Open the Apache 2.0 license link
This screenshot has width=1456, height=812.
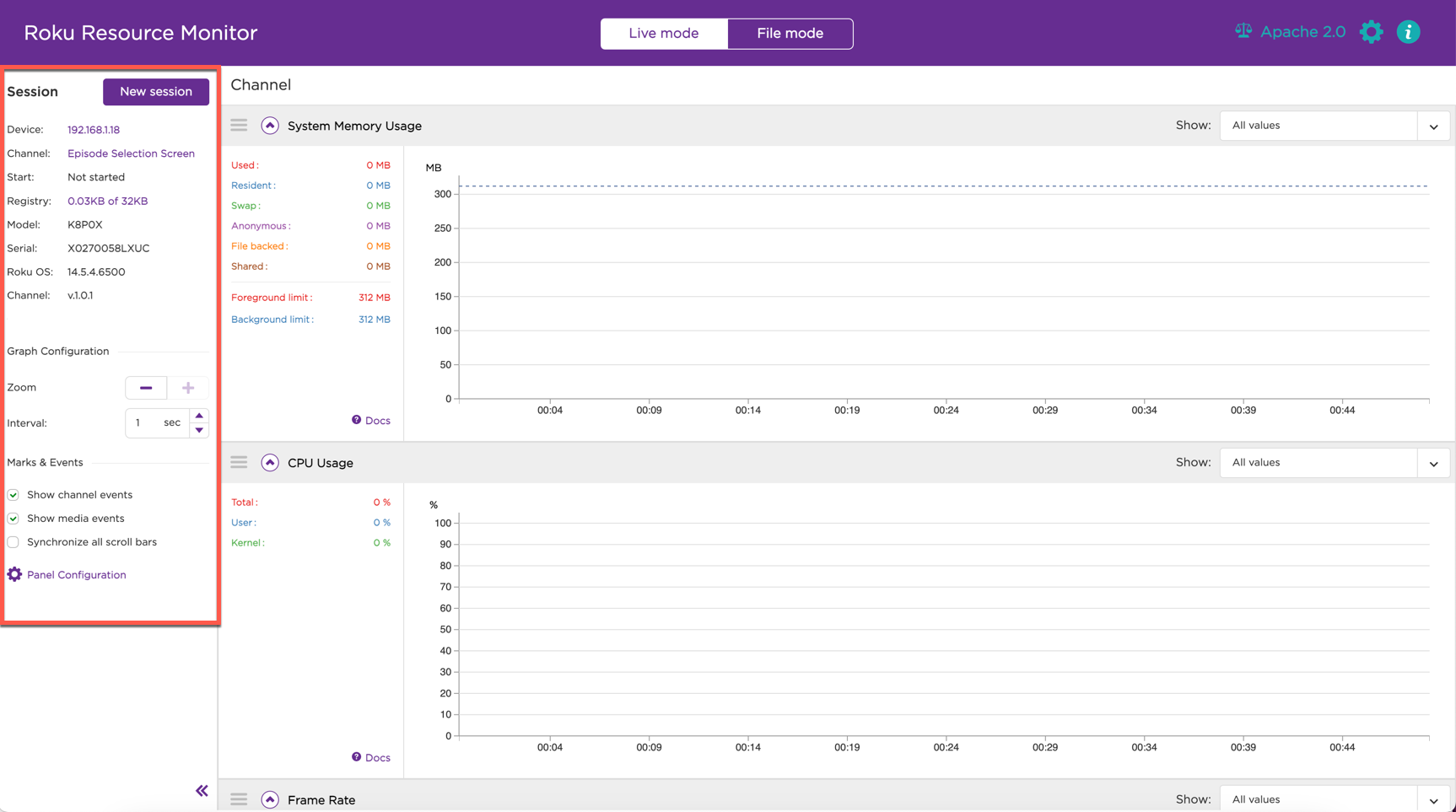click(x=1291, y=32)
